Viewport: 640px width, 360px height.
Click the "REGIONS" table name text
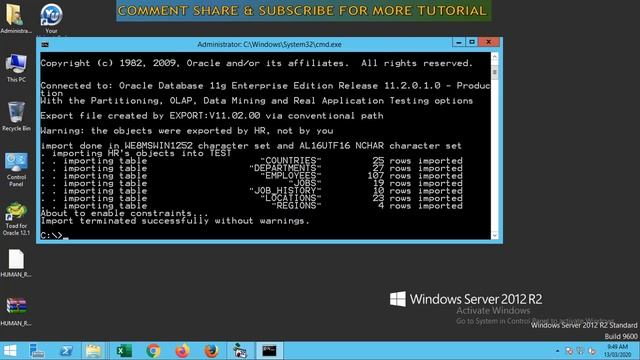296,206
